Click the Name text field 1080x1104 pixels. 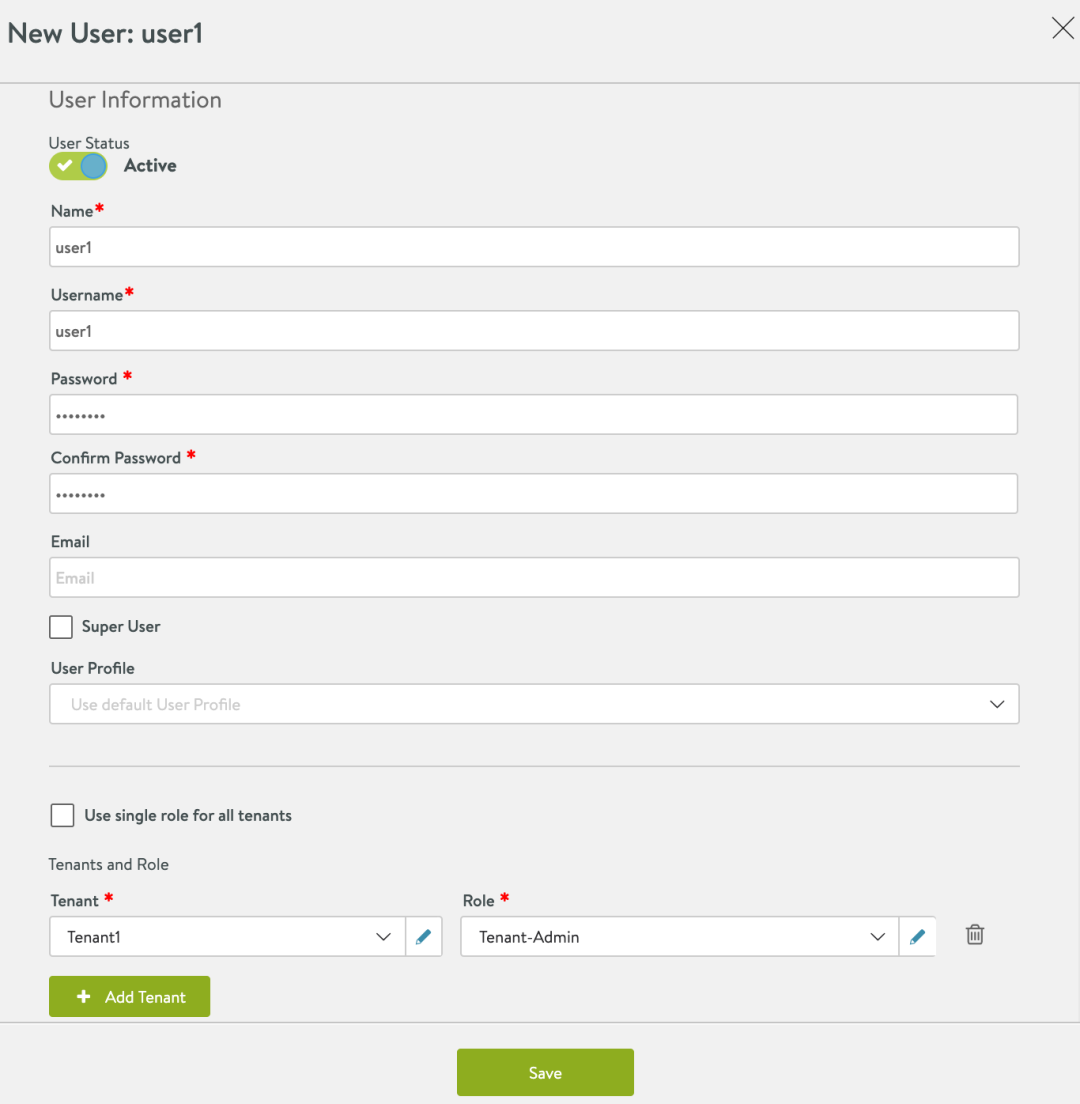[534, 246]
